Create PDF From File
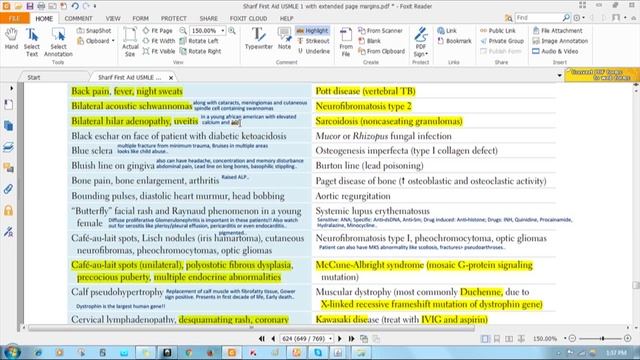 346,42
